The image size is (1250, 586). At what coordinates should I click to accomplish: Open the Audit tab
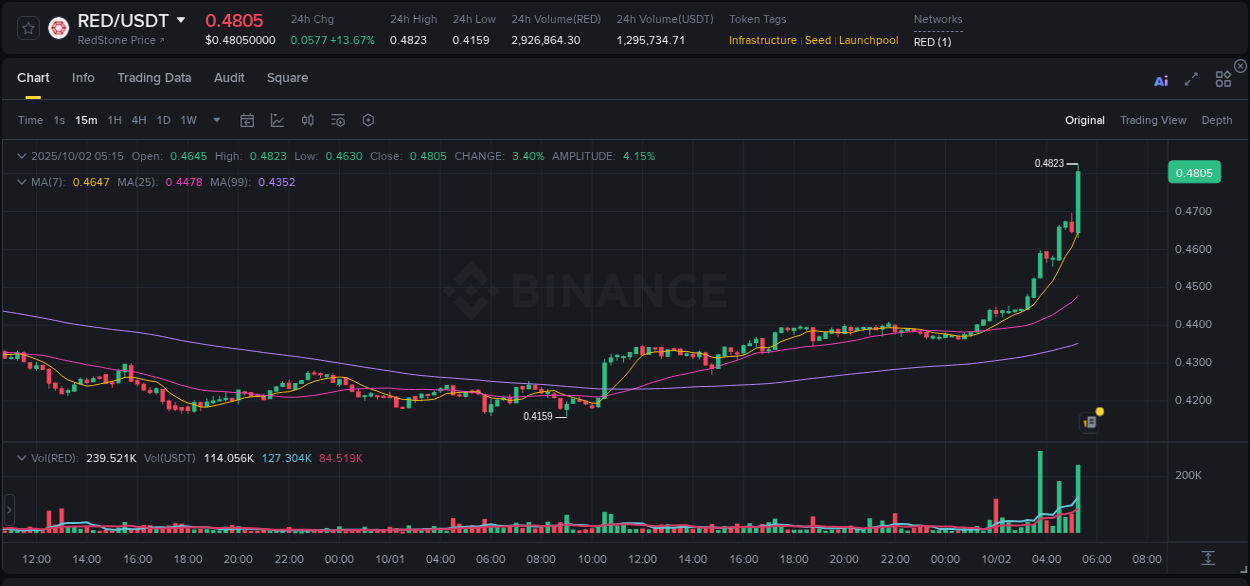pos(229,77)
